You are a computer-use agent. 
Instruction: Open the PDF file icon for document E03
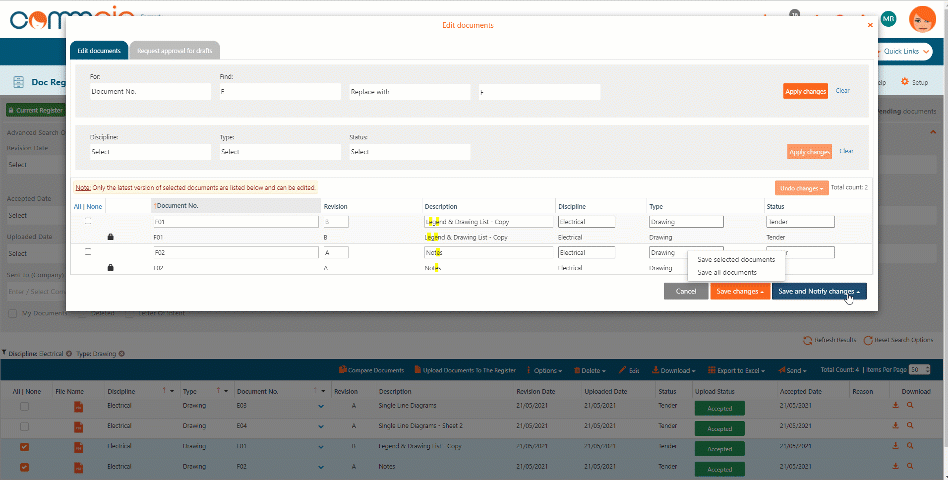point(78,407)
